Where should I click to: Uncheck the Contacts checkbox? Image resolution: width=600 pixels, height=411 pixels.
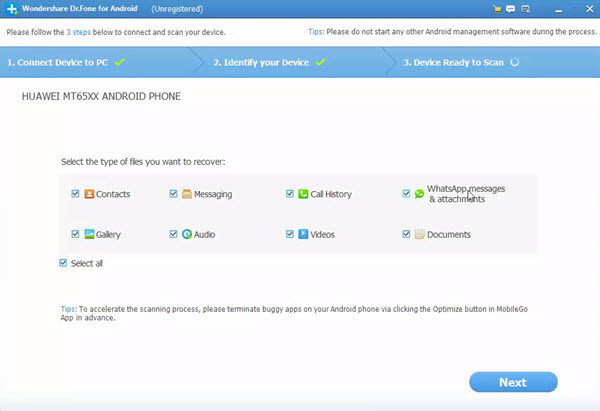(x=75, y=194)
